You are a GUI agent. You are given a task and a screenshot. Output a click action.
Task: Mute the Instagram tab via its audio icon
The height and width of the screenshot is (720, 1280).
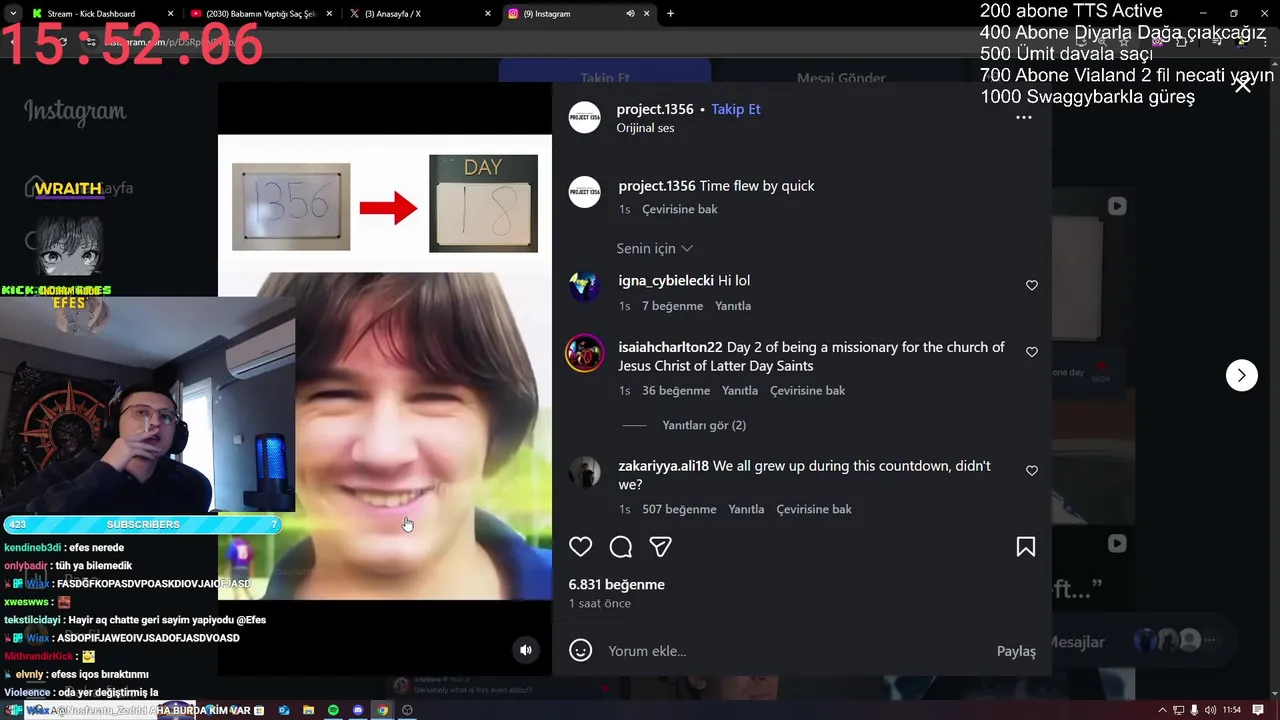point(630,14)
